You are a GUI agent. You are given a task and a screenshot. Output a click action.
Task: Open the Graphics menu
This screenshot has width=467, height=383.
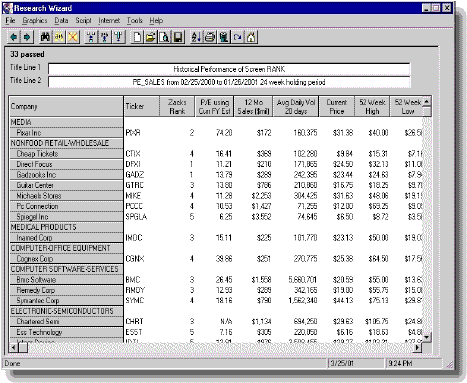[35, 21]
